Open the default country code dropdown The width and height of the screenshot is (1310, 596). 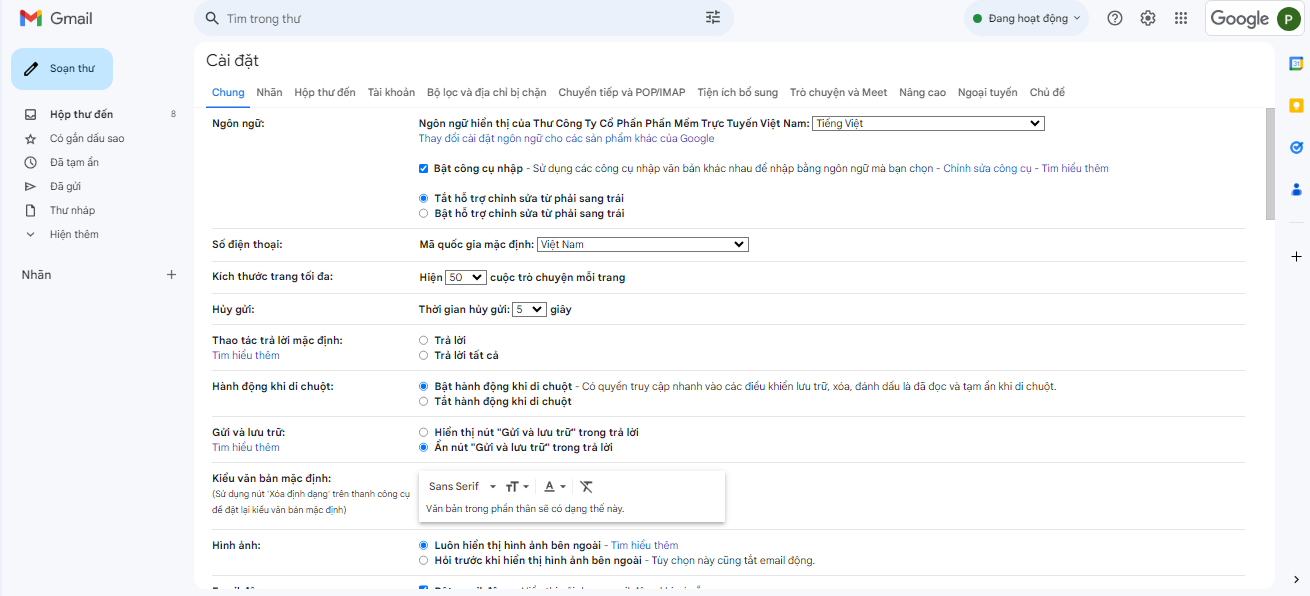(642, 245)
